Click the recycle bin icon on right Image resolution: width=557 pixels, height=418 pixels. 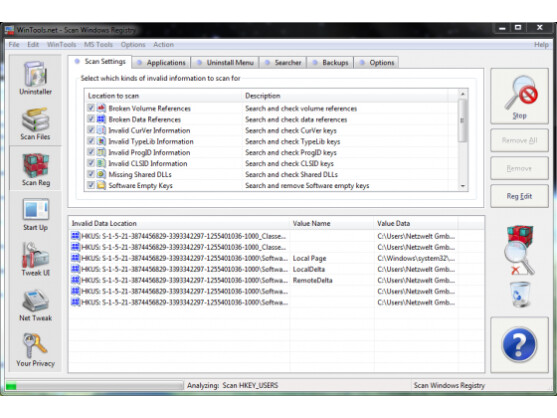(520, 294)
